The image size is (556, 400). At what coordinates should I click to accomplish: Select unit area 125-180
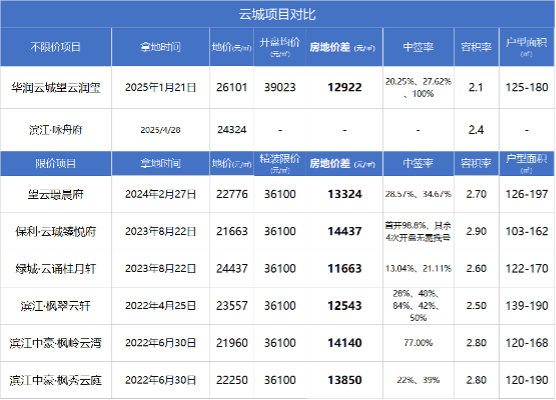(527, 87)
